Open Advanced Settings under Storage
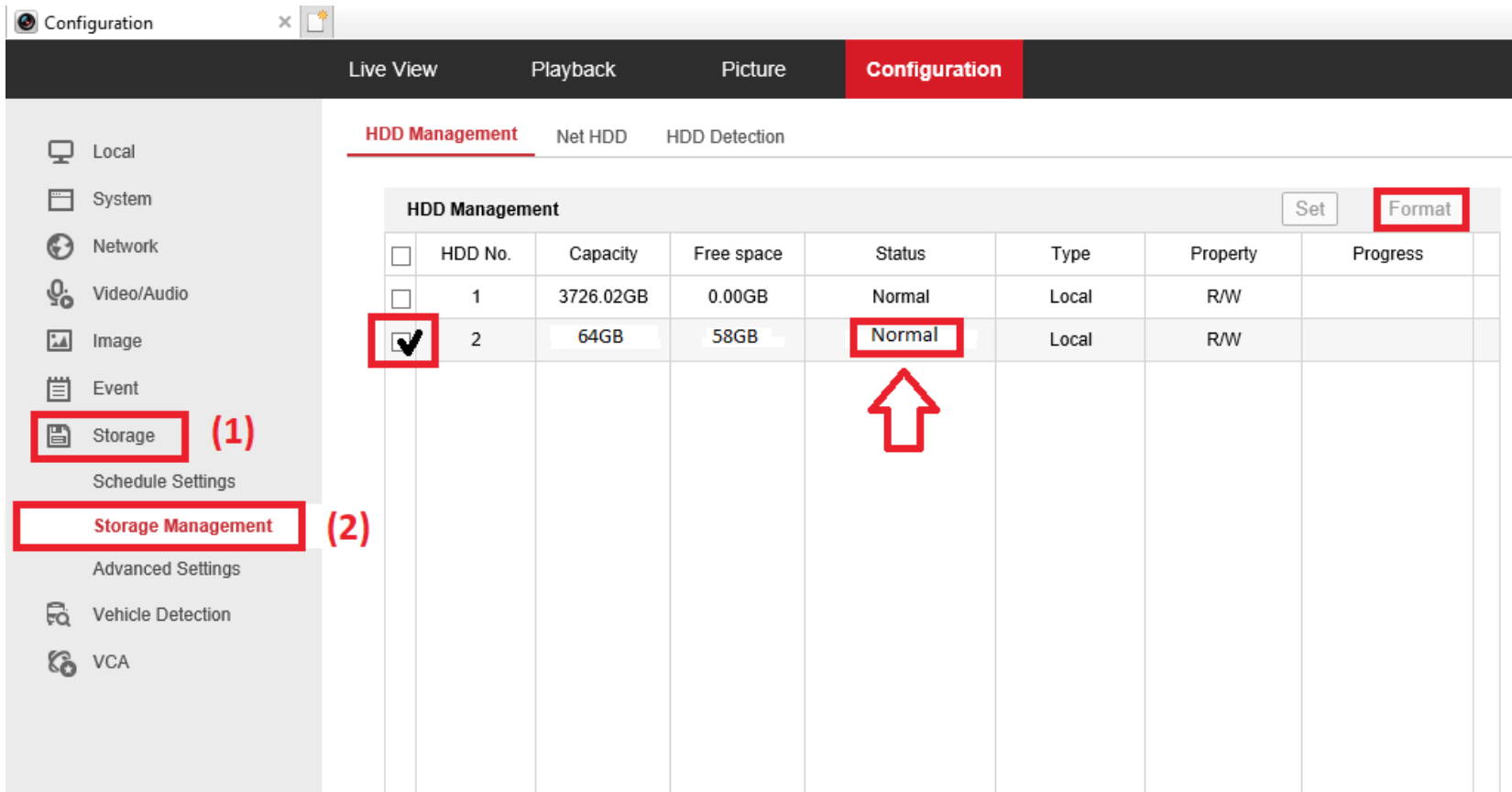This screenshot has height=792, width=1512. point(166,569)
